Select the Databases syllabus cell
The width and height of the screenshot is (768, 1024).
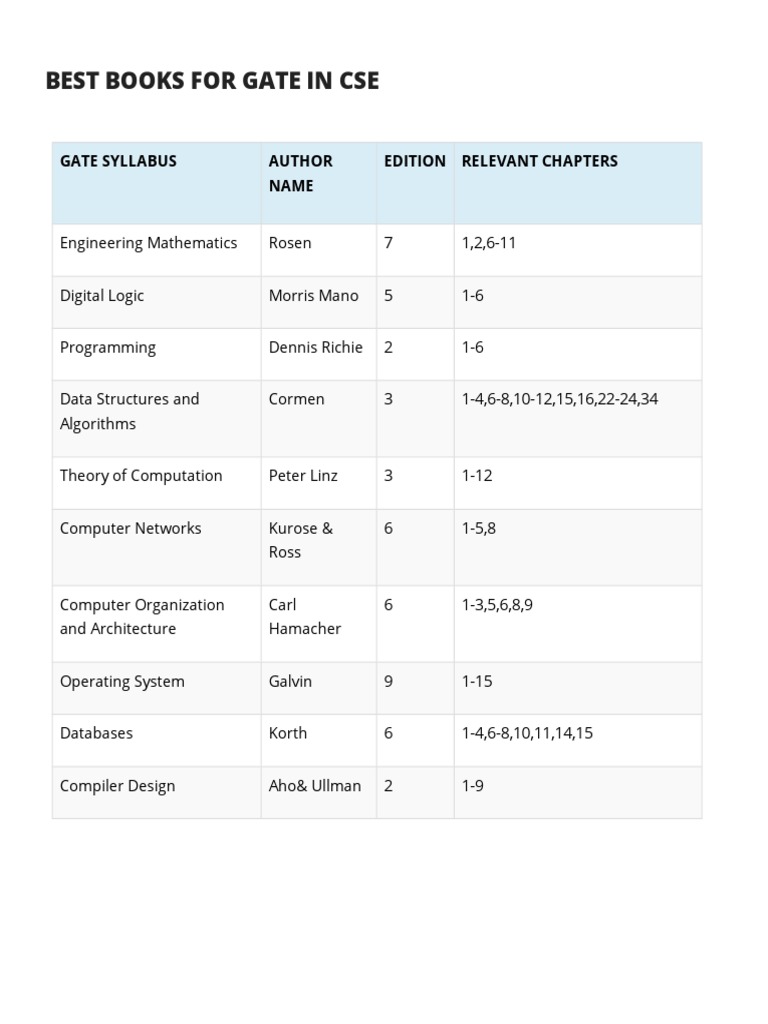click(x=96, y=733)
